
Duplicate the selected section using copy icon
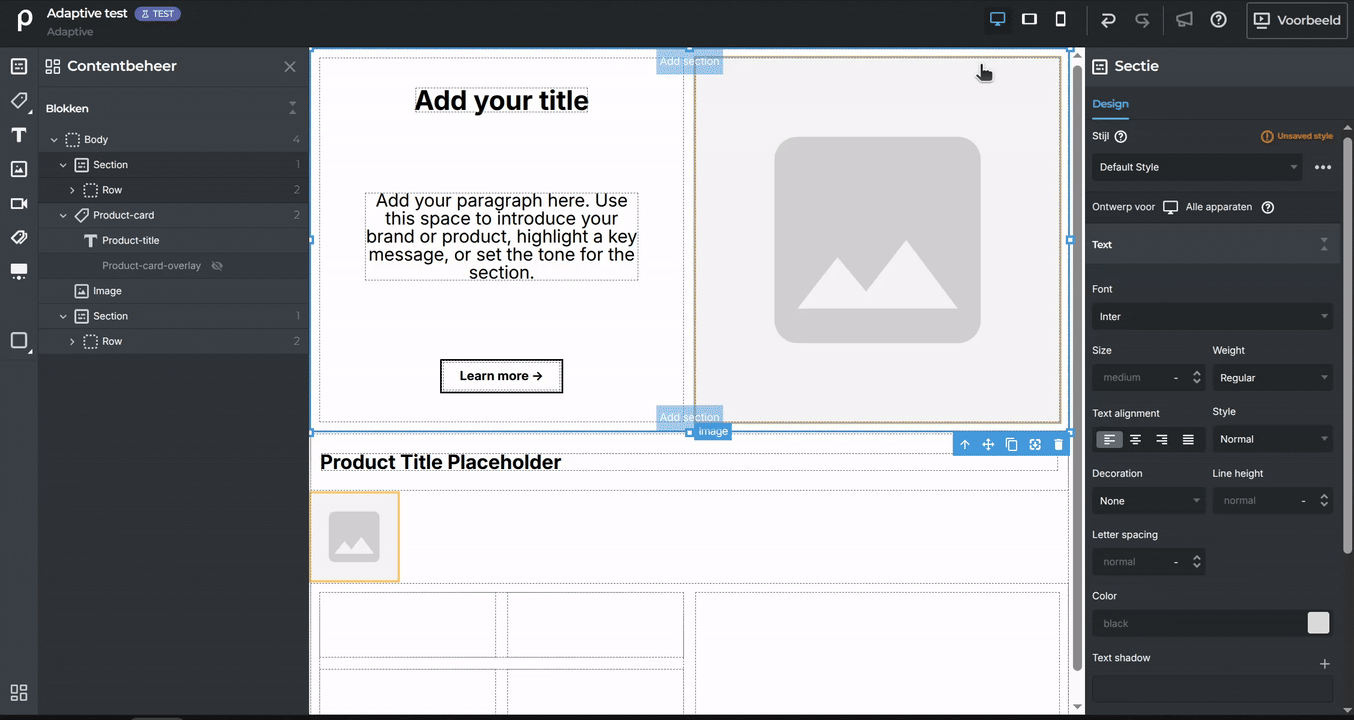[1011, 444]
